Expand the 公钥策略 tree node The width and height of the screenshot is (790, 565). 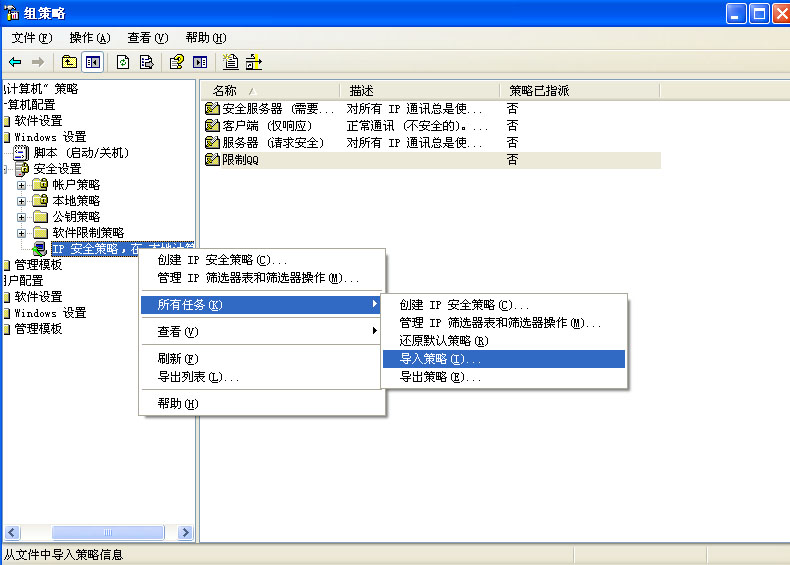pyautogui.click(x=21, y=217)
